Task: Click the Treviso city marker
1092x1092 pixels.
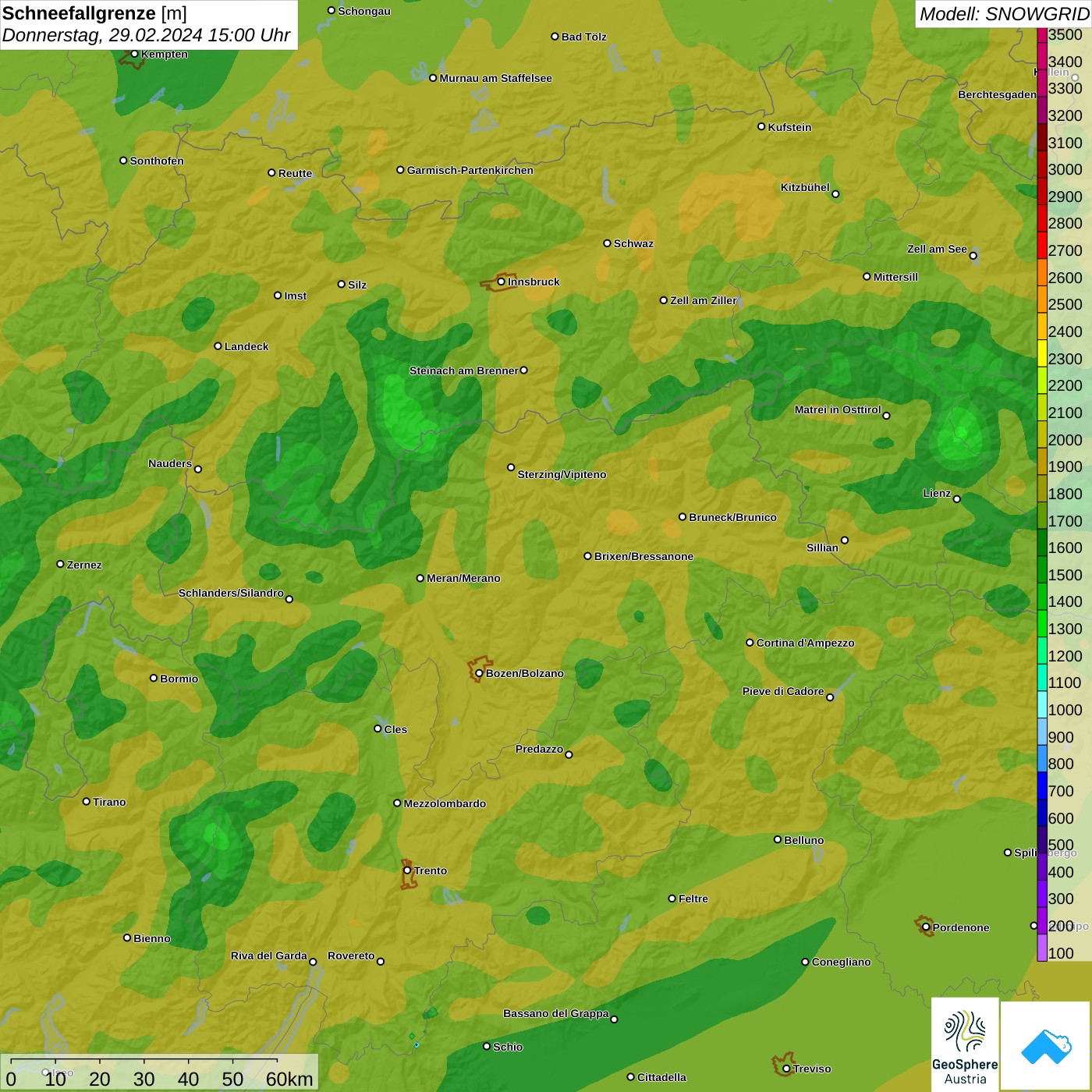Action: point(786,1069)
